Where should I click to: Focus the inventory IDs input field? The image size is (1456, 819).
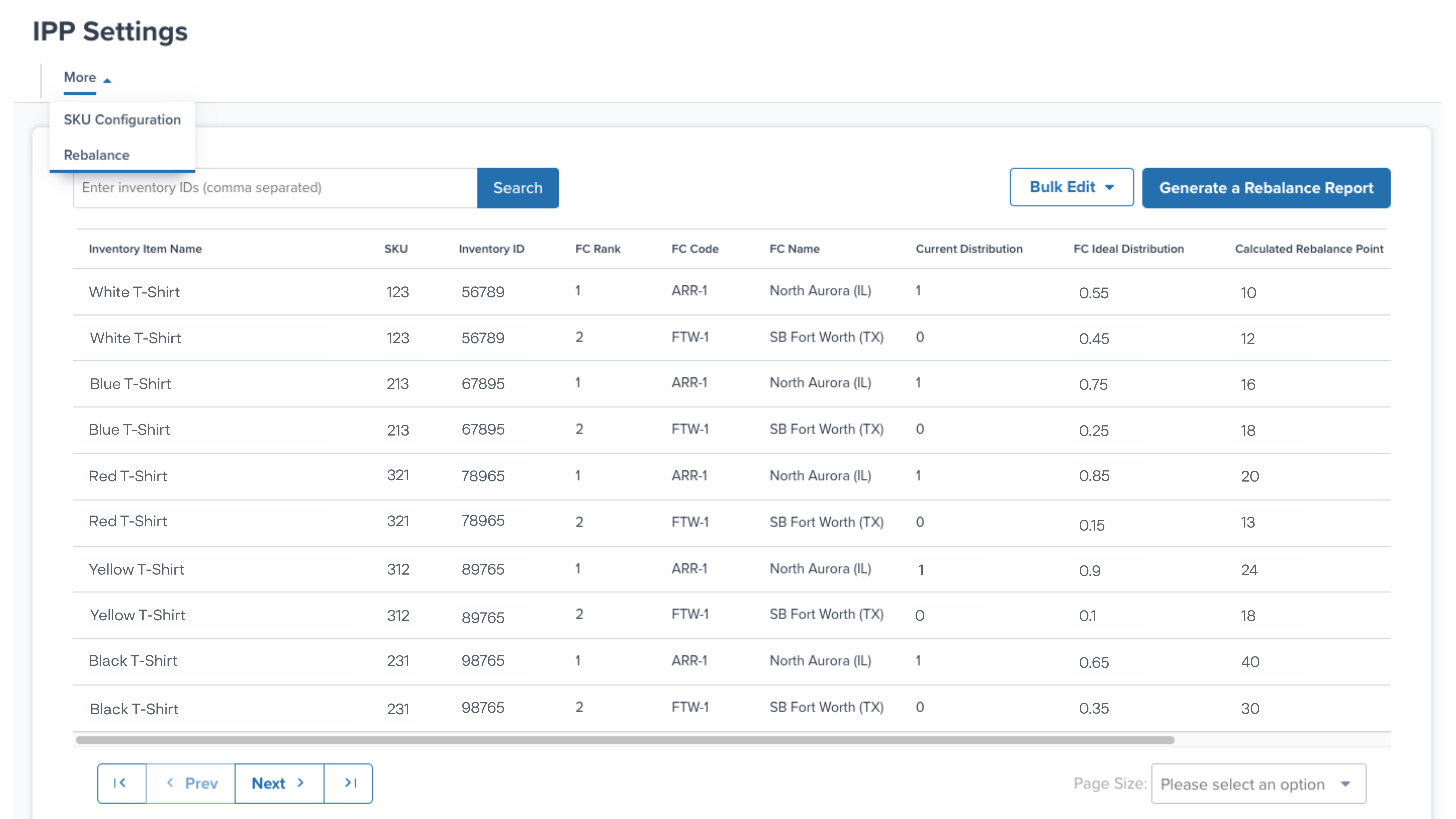(275, 188)
